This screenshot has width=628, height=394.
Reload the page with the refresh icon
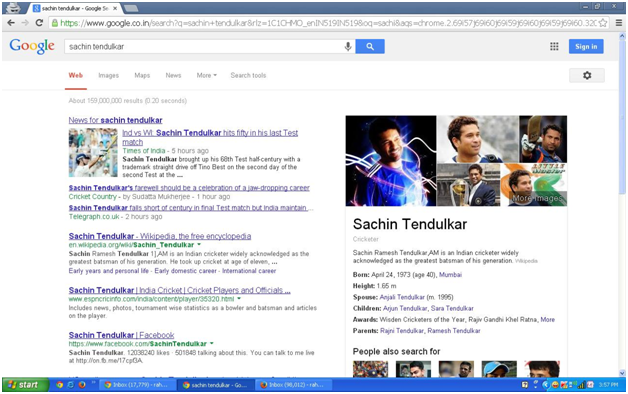pos(39,23)
